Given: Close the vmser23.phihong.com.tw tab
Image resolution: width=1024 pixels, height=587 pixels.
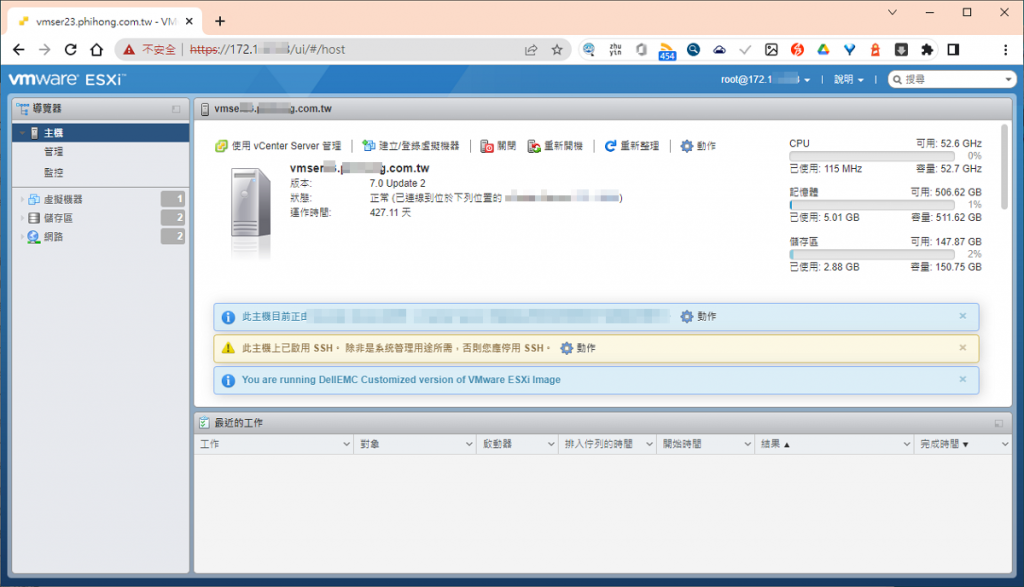Looking at the screenshot, I should [189, 21].
